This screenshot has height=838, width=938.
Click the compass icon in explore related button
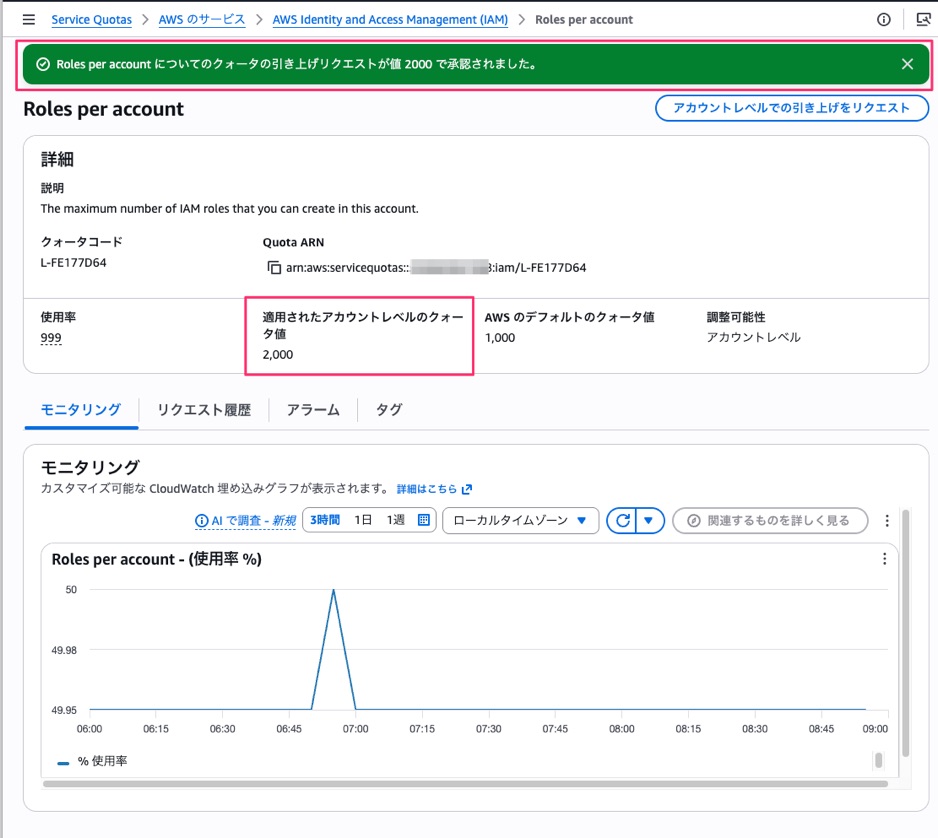coord(693,520)
